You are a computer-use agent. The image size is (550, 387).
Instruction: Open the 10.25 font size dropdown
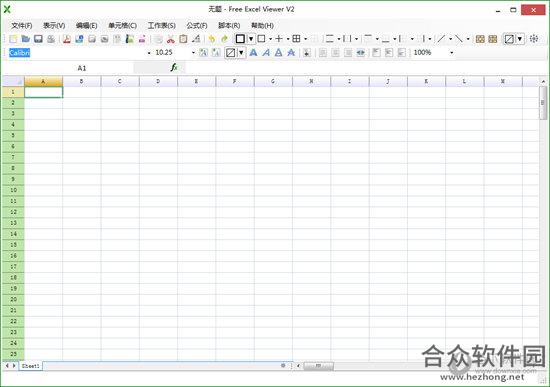[193, 53]
